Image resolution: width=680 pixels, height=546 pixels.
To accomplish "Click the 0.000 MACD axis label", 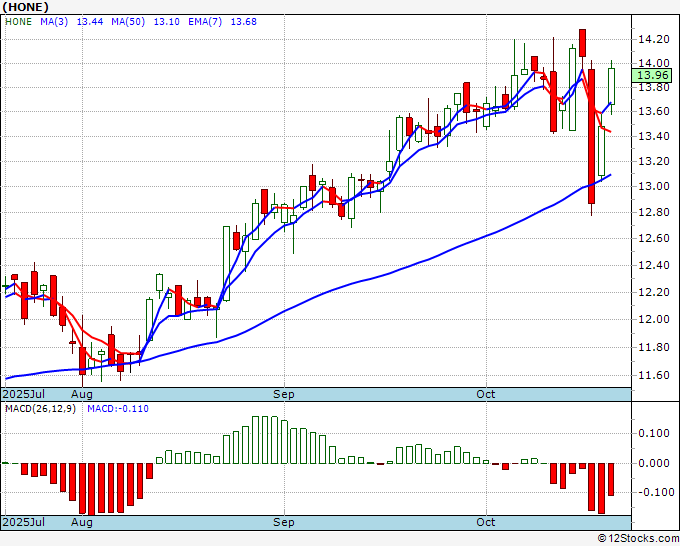I will 654,463.
